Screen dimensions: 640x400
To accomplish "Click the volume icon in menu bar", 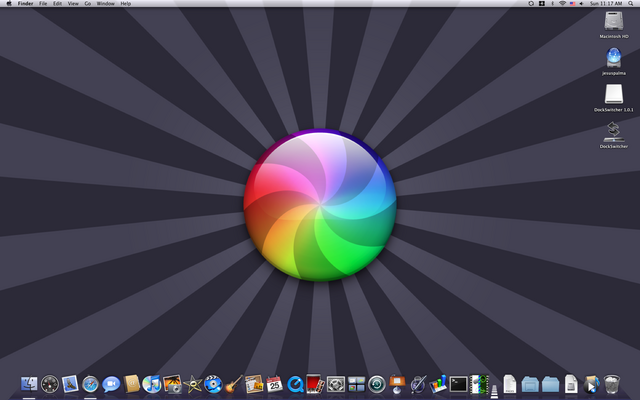I will pyautogui.click(x=581, y=3).
